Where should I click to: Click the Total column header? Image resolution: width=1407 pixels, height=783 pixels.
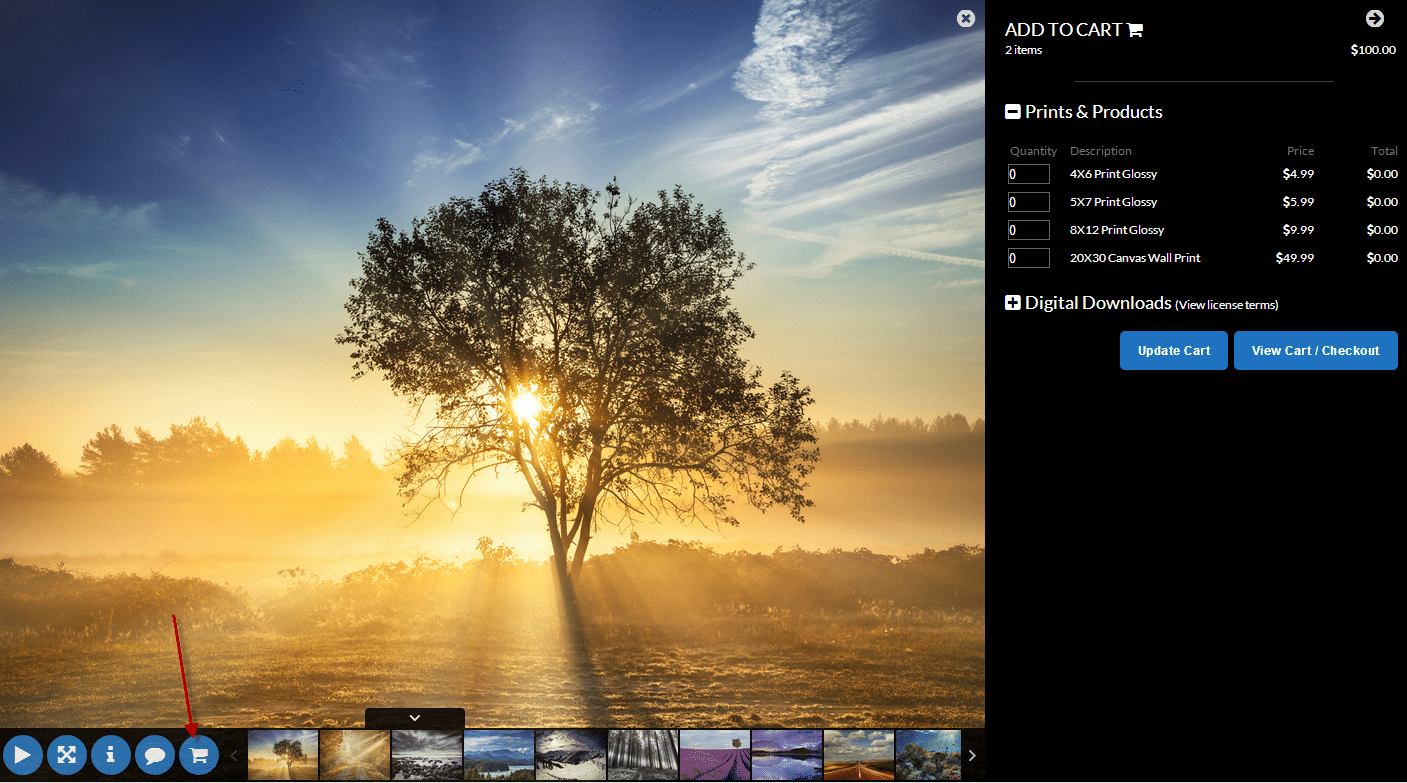tap(1384, 151)
